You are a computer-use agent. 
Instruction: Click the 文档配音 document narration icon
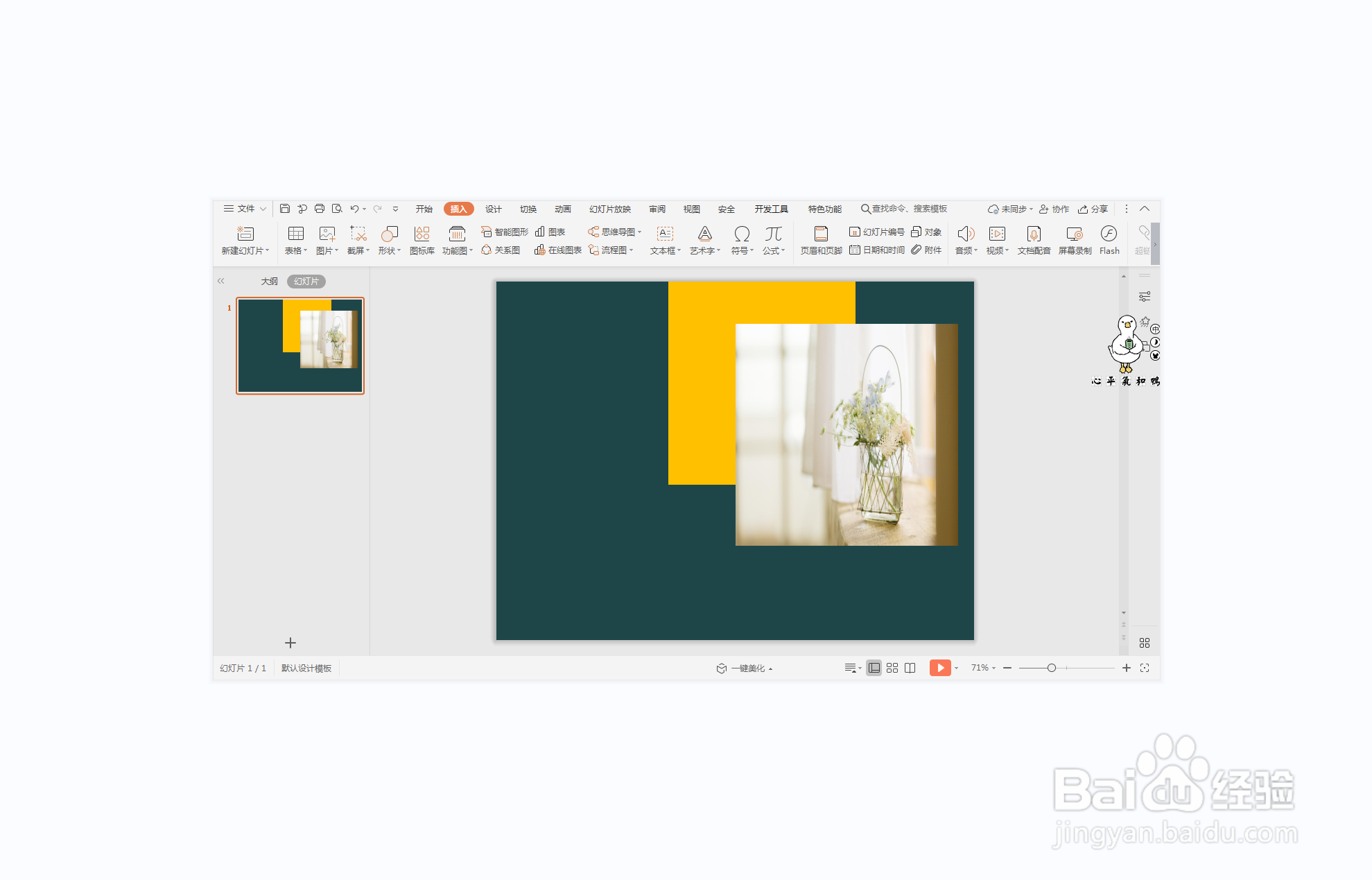pyautogui.click(x=1033, y=234)
